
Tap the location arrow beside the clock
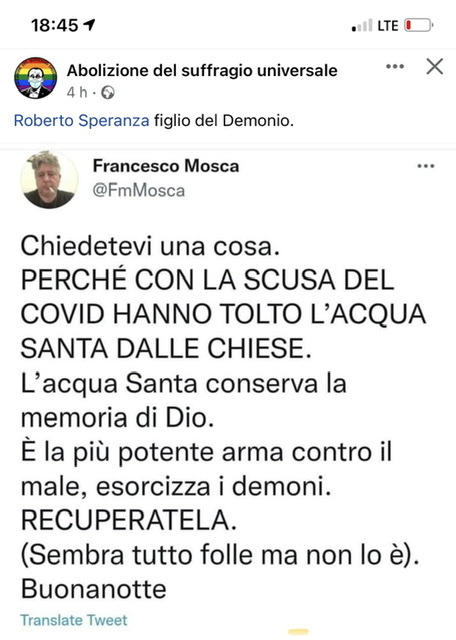tap(89, 25)
